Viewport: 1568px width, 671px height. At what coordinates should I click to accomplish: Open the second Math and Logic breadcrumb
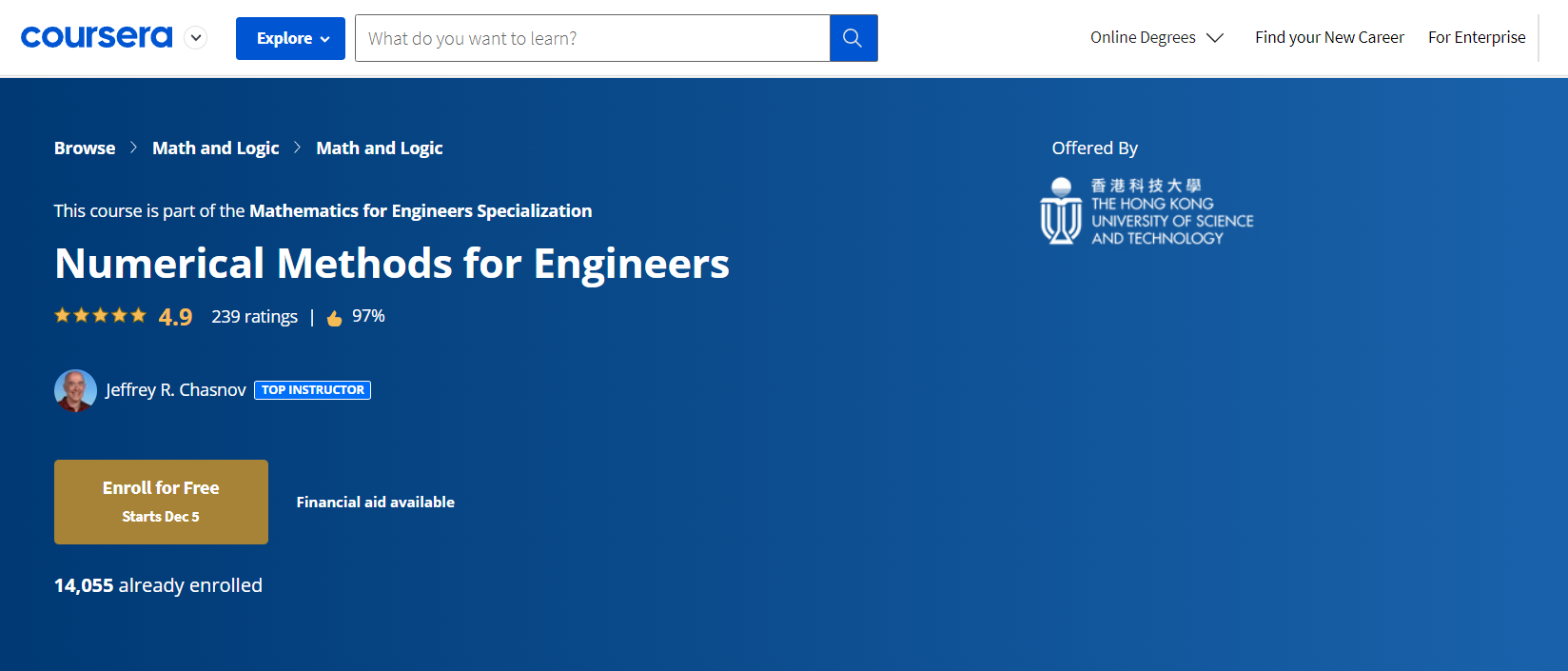380,148
